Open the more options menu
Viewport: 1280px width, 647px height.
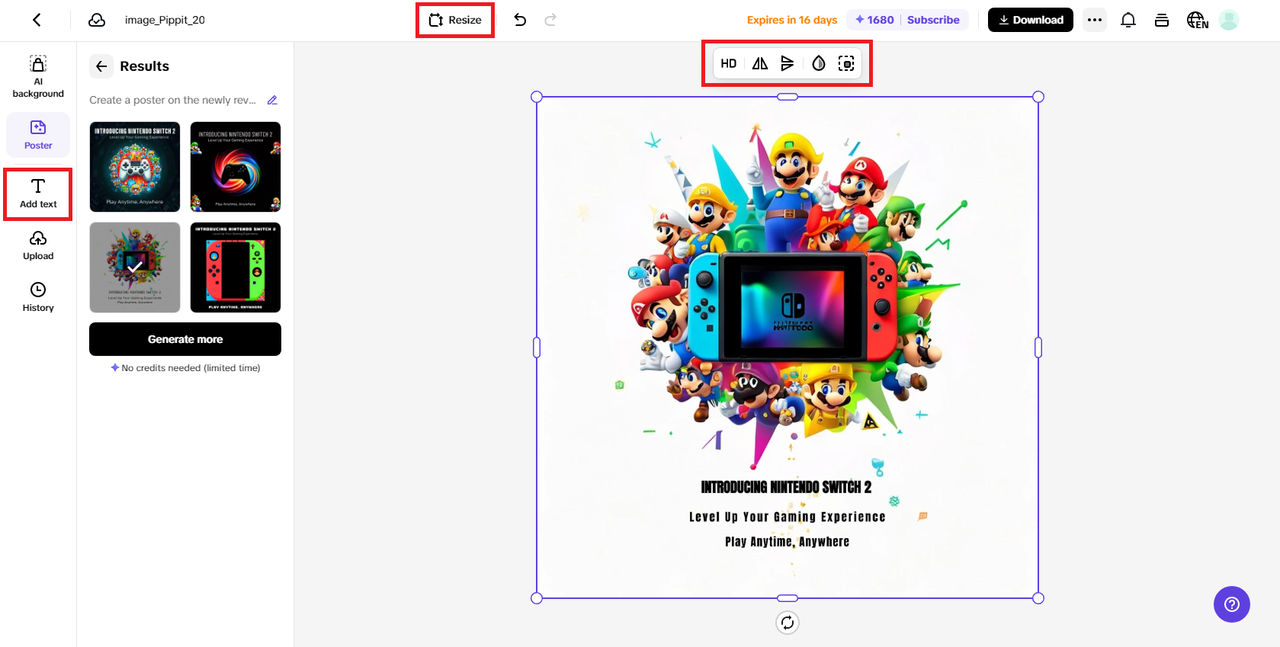pyautogui.click(x=1094, y=19)
